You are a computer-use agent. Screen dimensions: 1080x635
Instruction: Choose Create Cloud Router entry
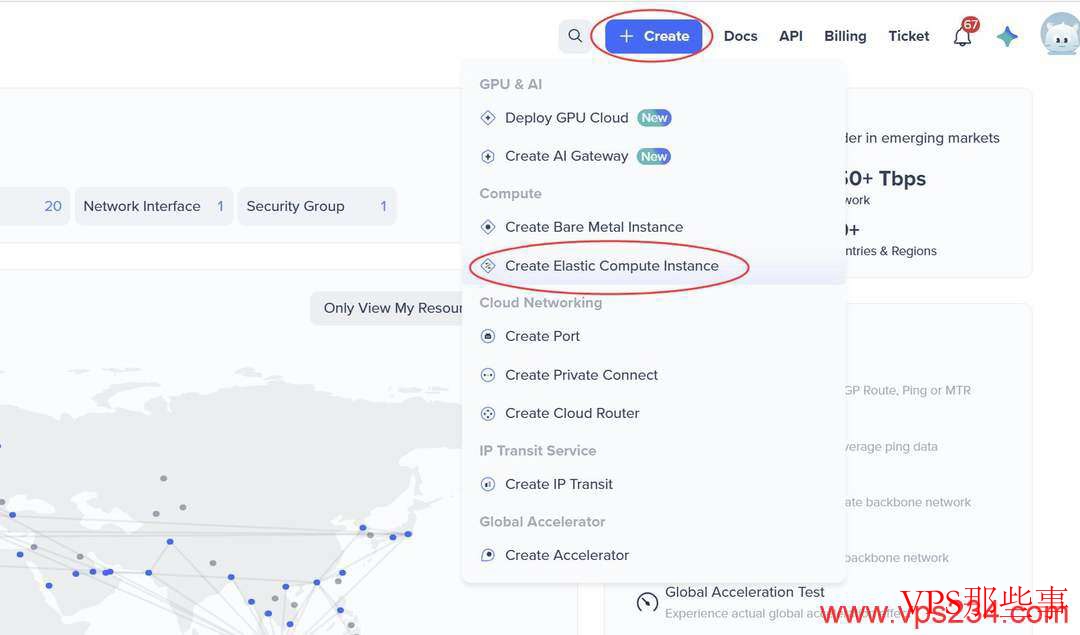[x=572, y=413]
